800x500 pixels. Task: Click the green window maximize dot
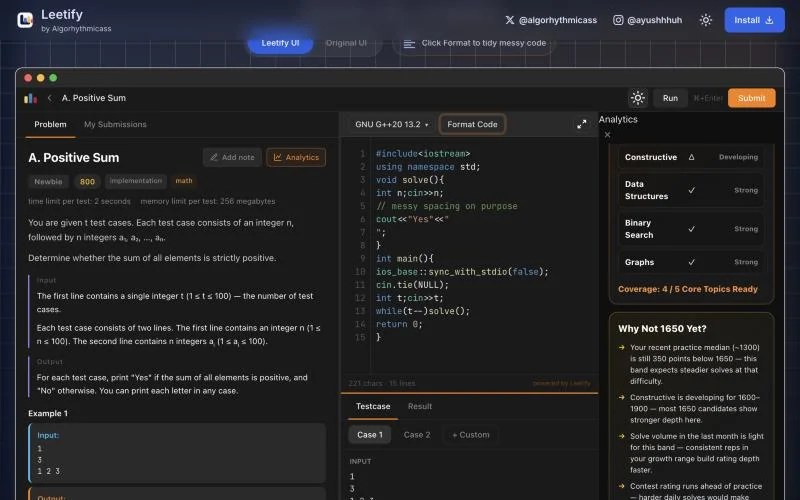coord(53,78)
